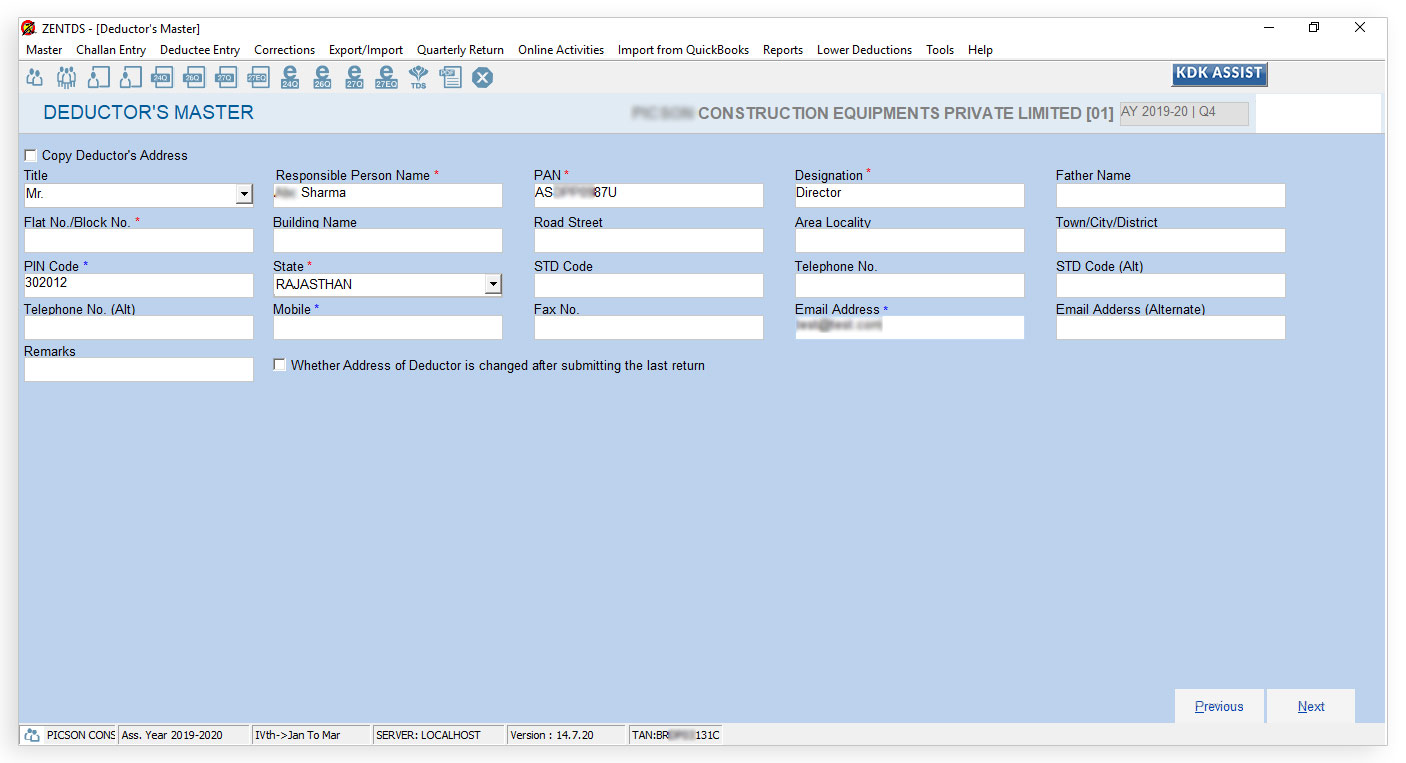The width and height of the screenshot is (1406, 763).
Task: Open the Challan Entry menu
Action: point(111,50)
